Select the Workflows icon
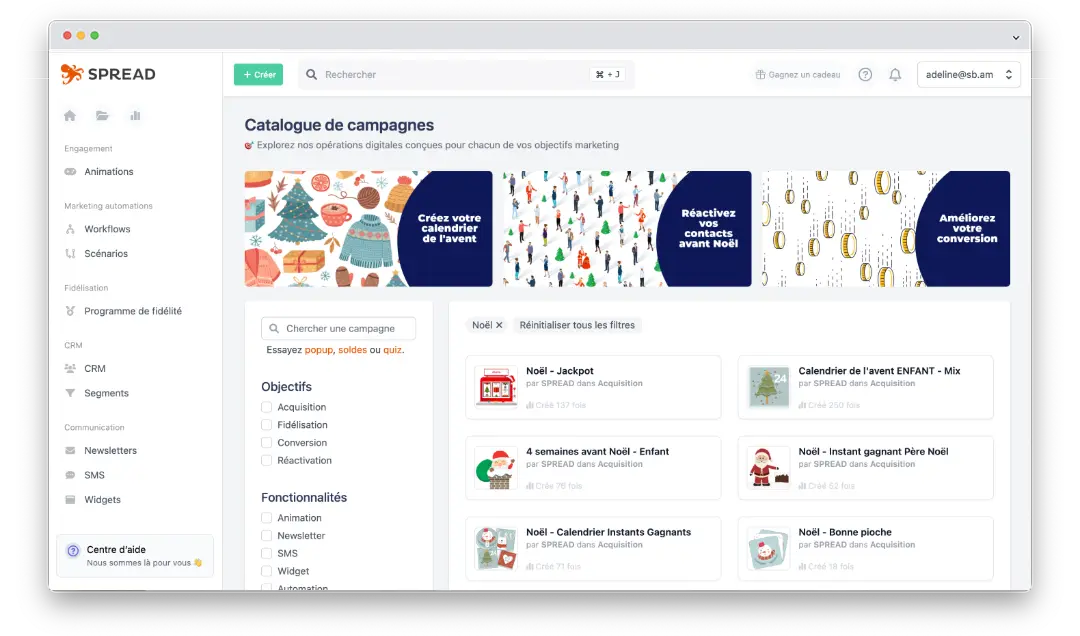The width and height of the screenshot is (1080, 636). pyautogui.click(x=69, y=229)
